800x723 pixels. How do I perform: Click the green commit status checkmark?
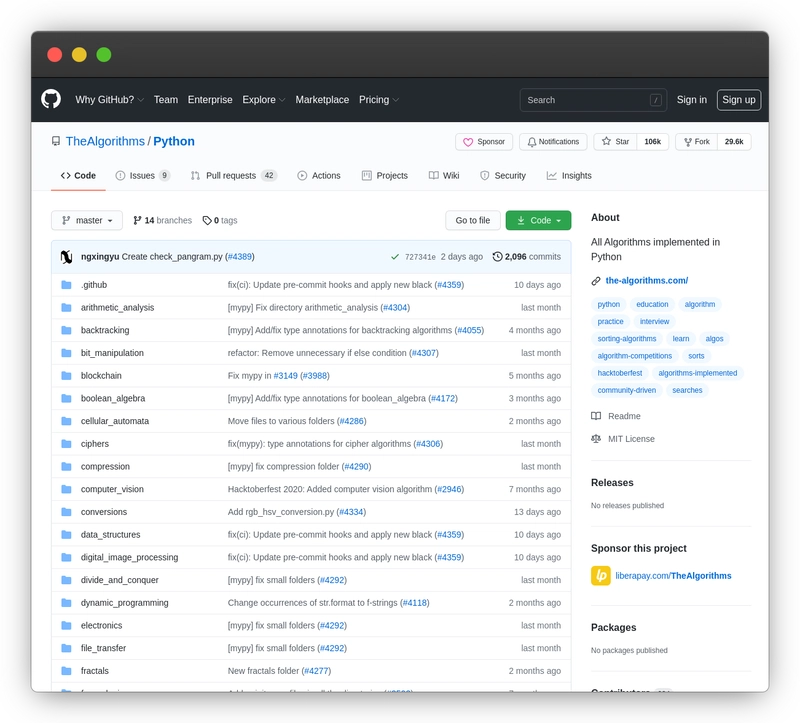tap(395, 257)
